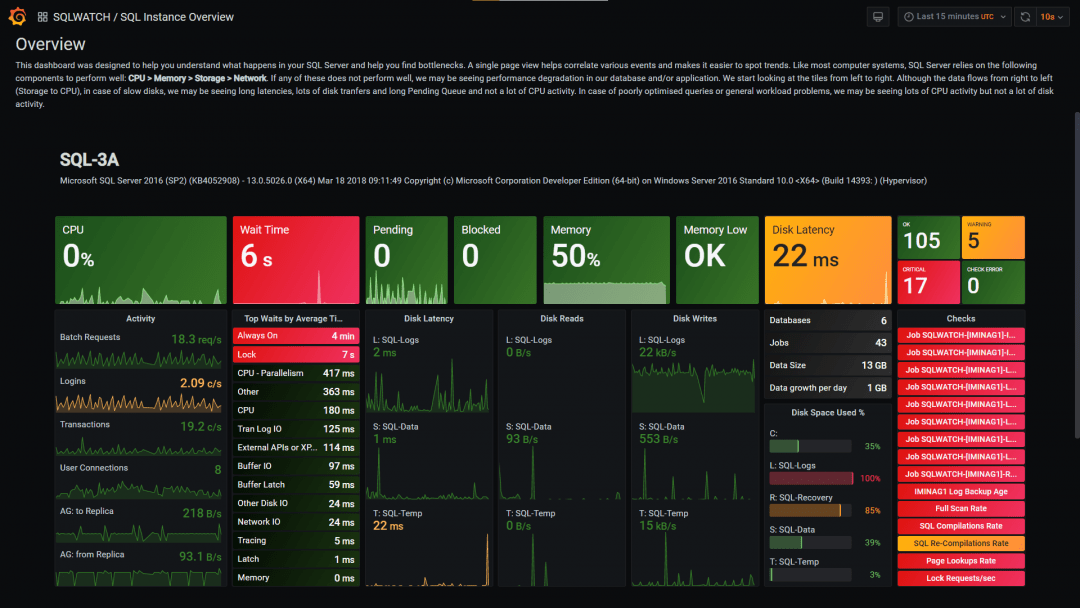Click the Memory Low OK stat panel
1080x608 pixels.
pos(717,260)
